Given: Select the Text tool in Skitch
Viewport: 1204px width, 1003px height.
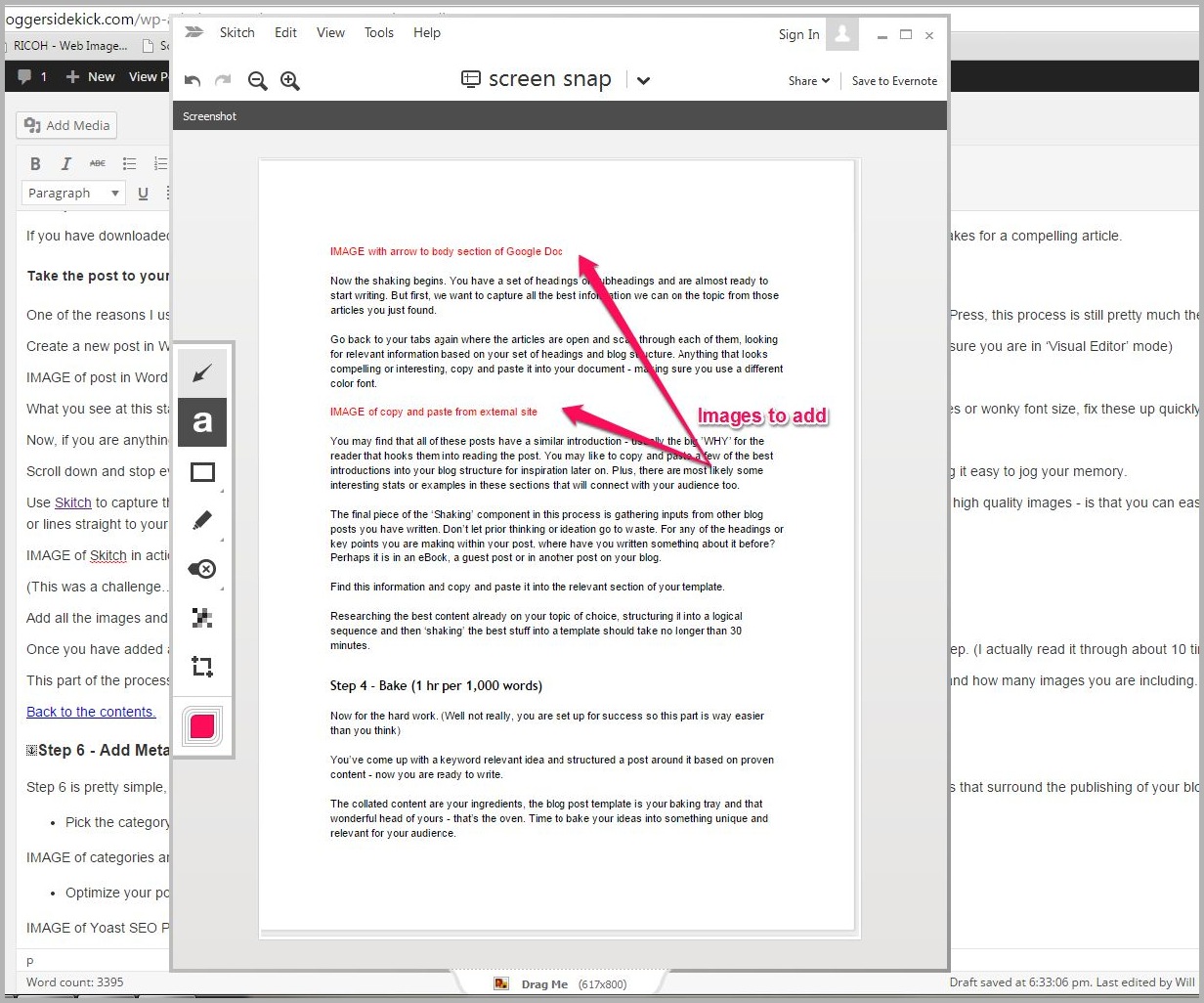Looking at the screenshot, I should click(x=202, y=422).
